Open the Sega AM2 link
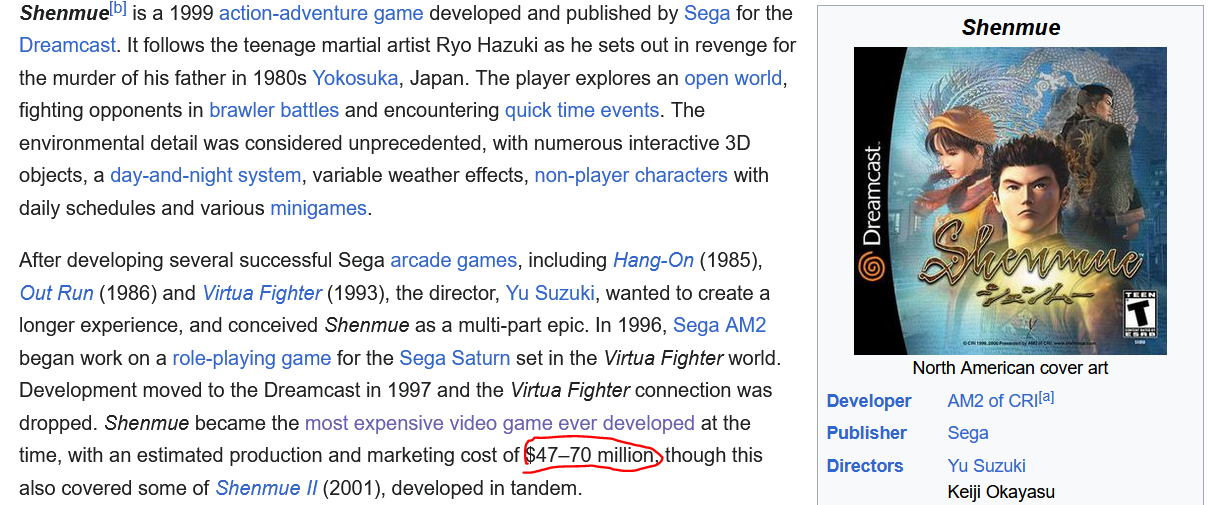This screenshot has width=1213, height=505. pyautogui.click(x=719, y=326)
